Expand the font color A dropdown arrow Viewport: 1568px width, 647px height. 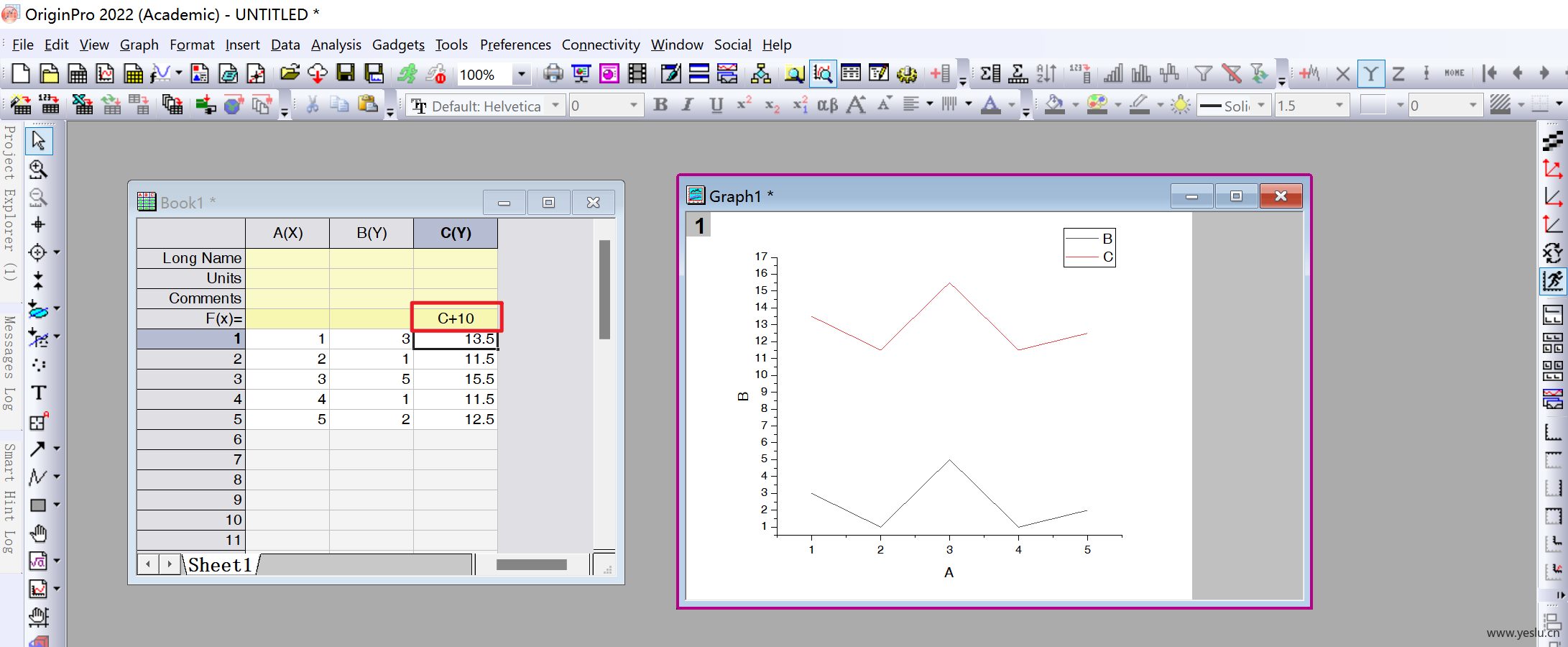point(1012,106)
